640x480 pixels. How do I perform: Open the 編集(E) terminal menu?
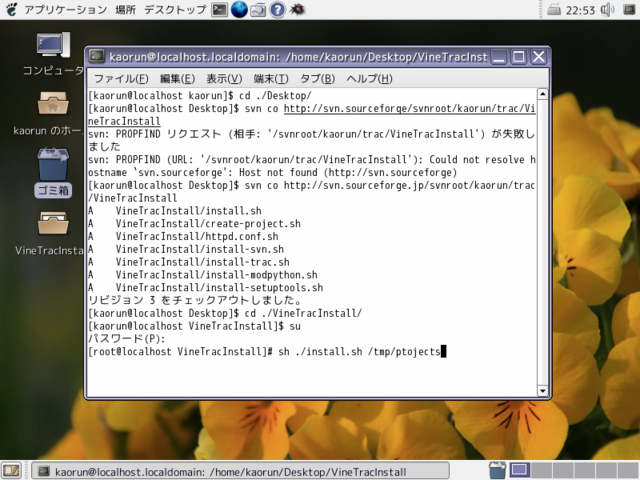pyautogui.click(x=177, y=79)
